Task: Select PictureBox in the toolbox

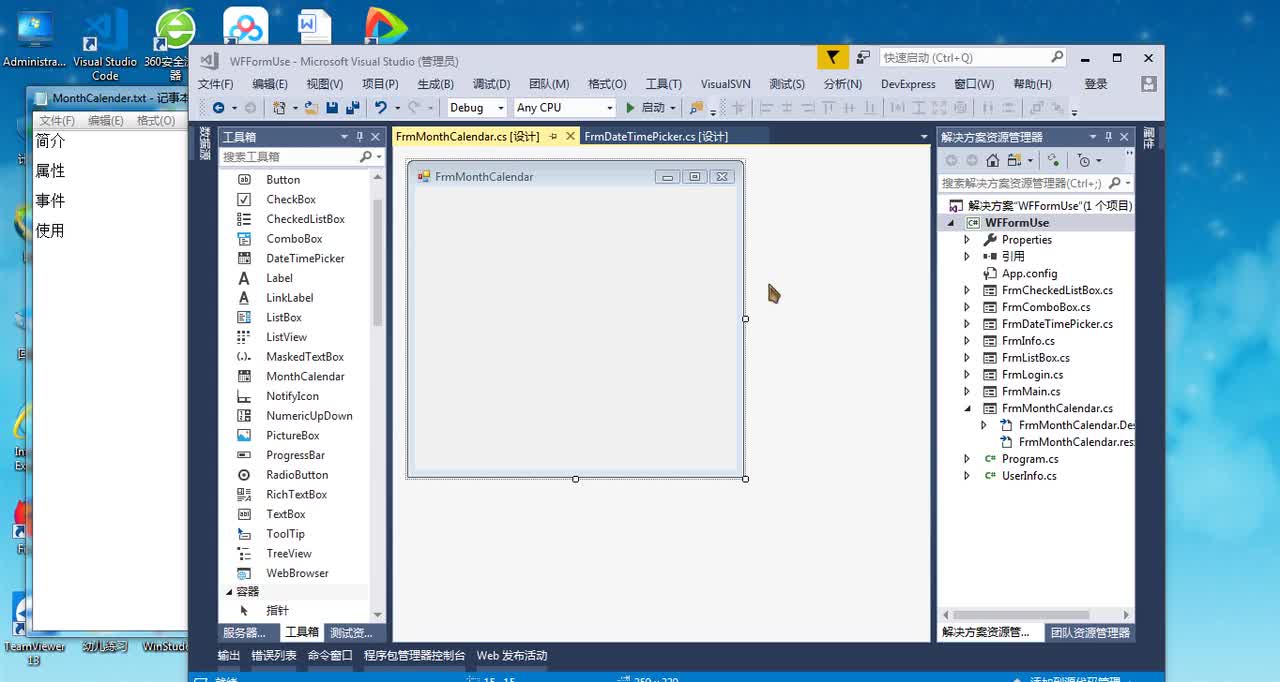Action: click(x=292, y=435)
